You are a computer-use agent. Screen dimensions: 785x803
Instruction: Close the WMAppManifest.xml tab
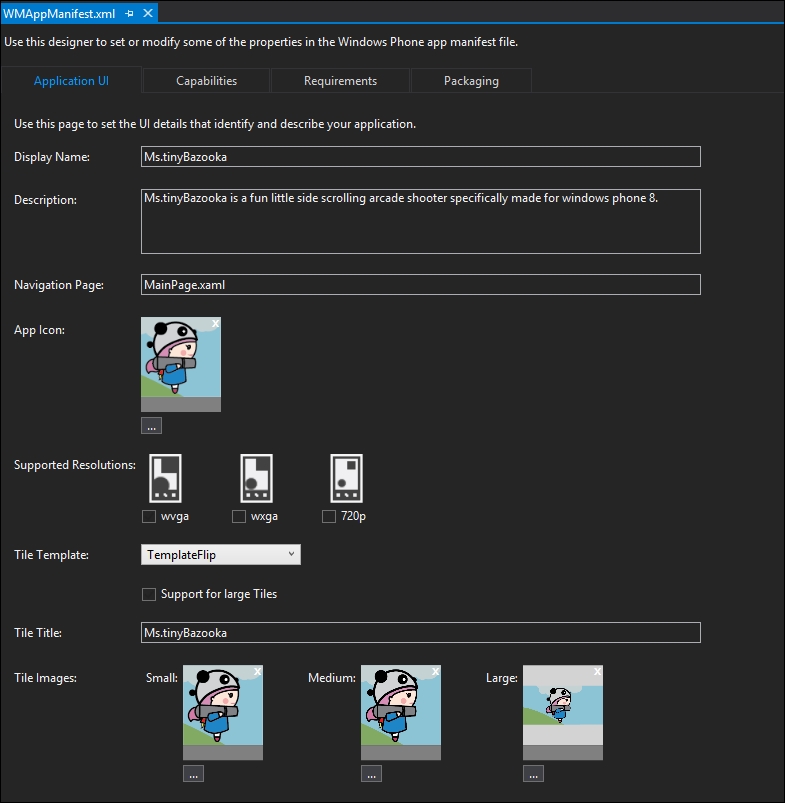pyautogui.click(x=148, y=13)
